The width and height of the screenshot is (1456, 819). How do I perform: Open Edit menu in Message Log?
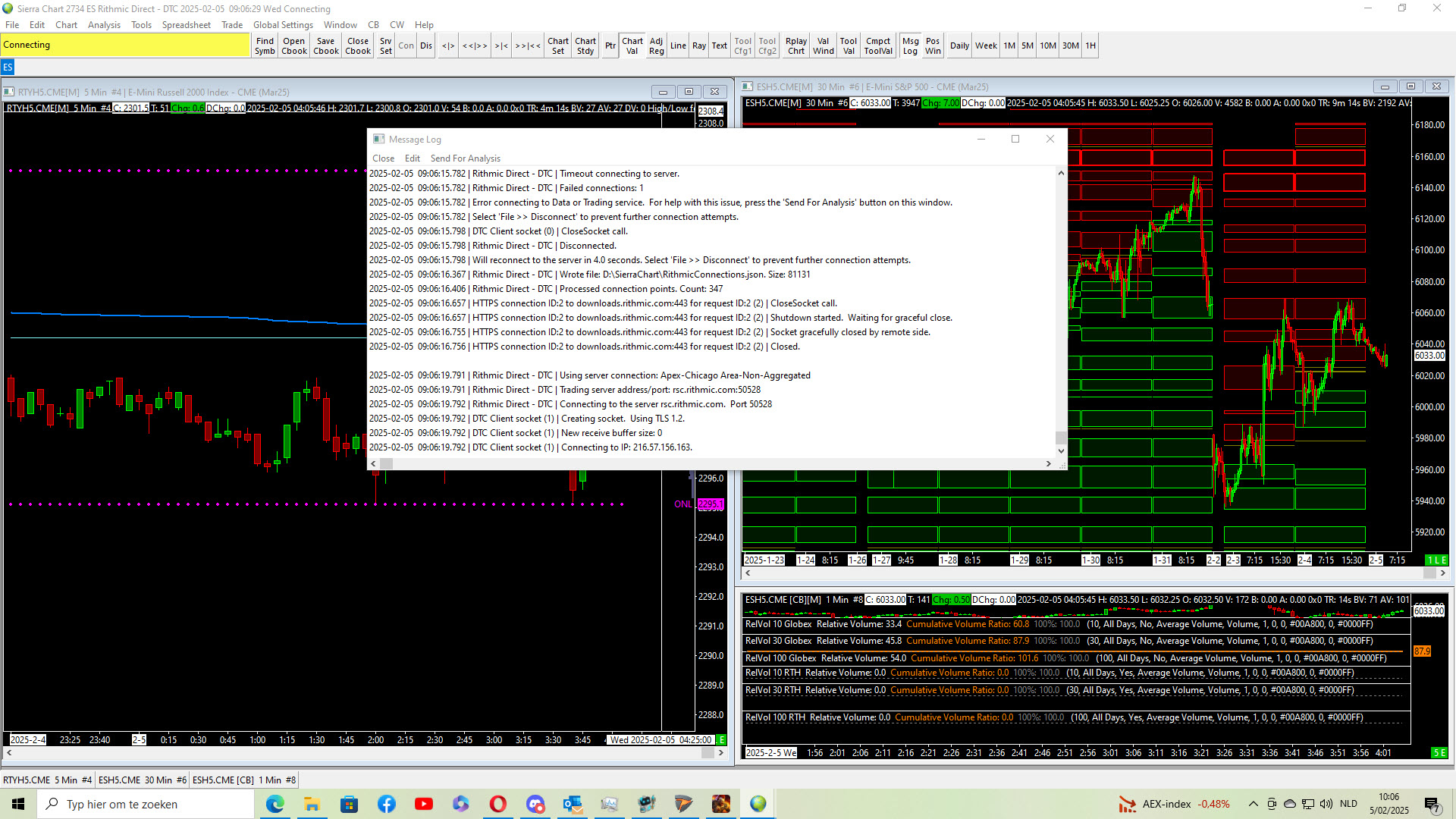pos(412,158)
